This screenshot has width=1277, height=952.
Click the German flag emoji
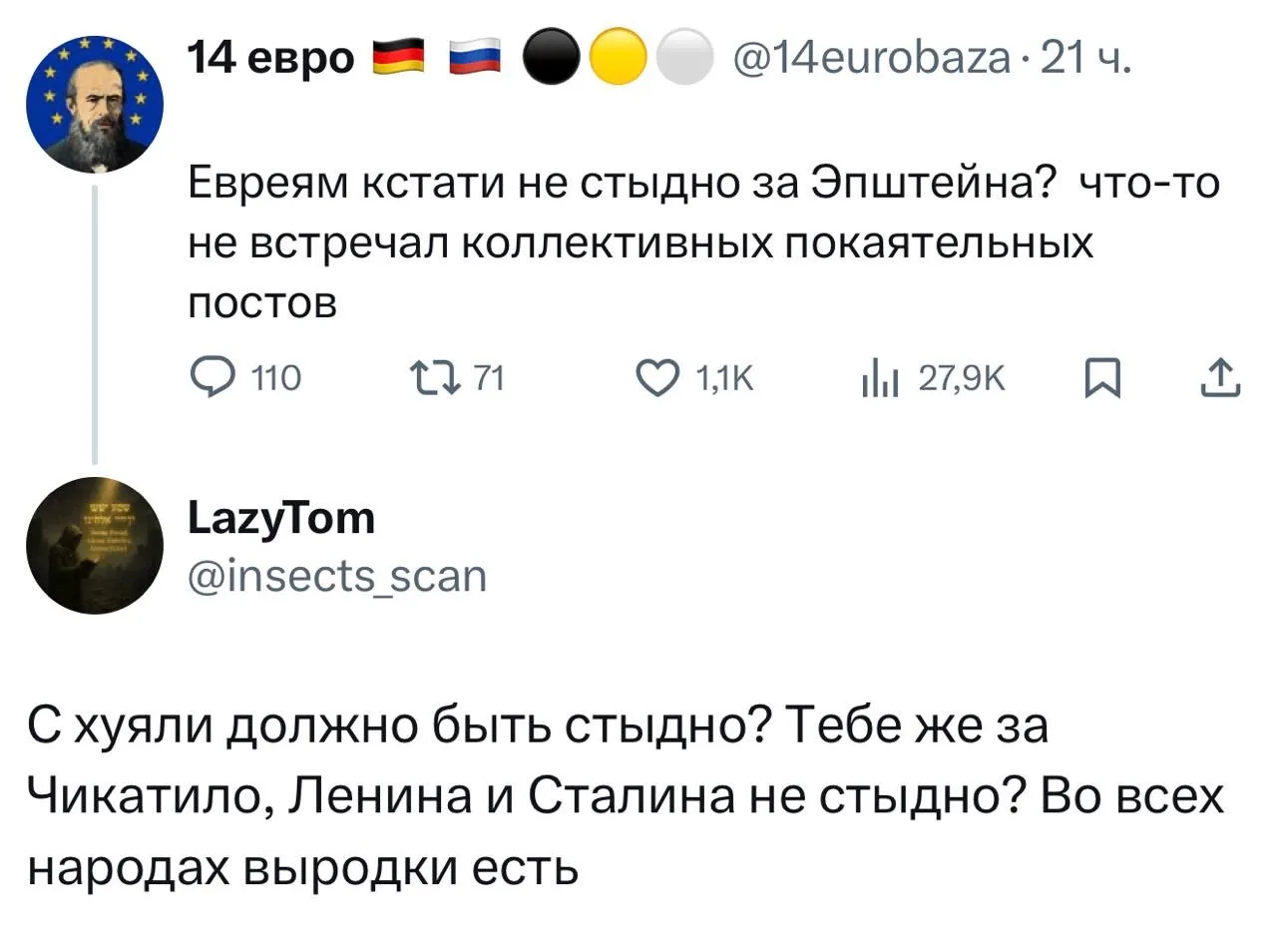[398, 58]
